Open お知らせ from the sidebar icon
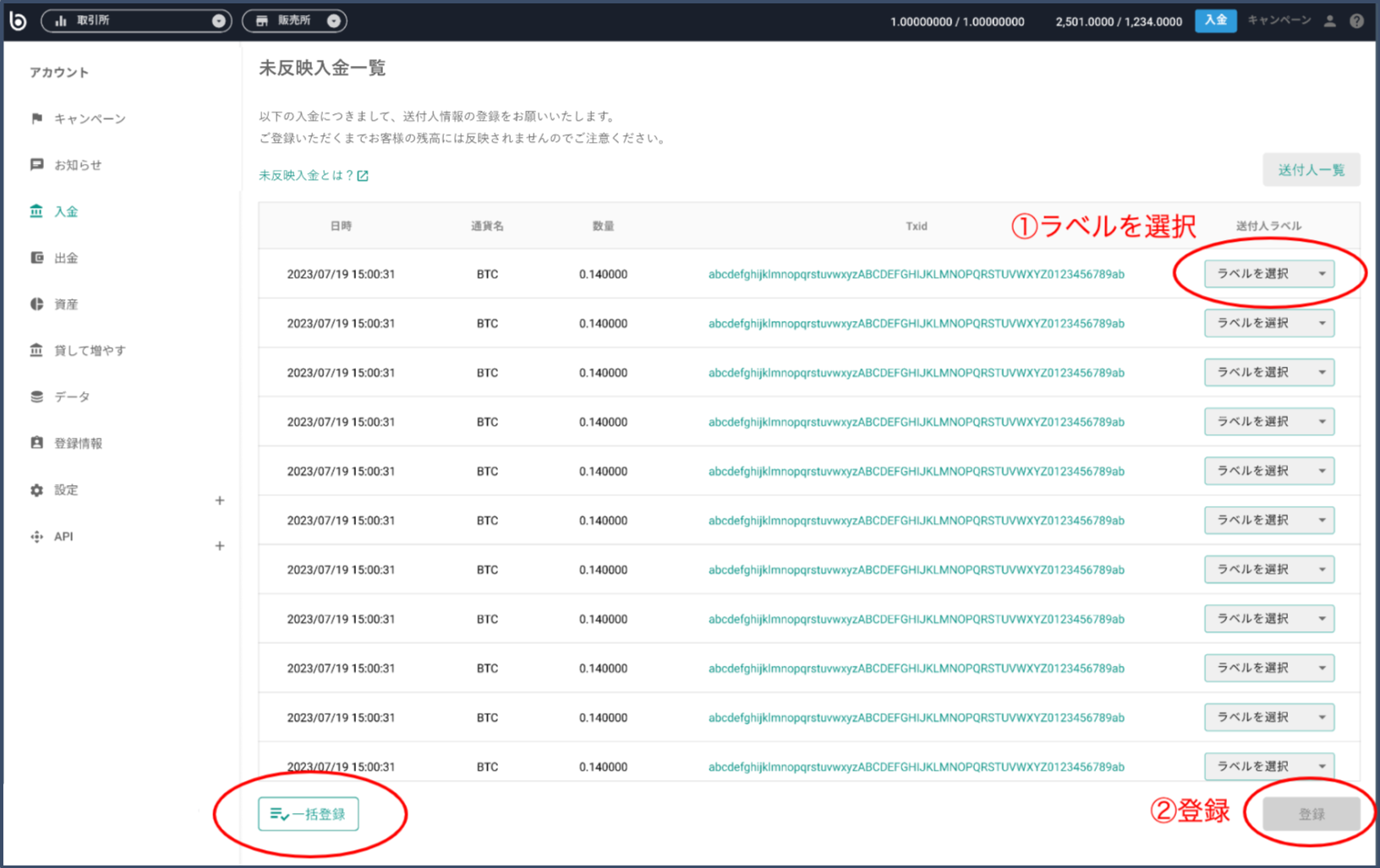This screenshot has height=868, width=1380. (x=36, y=165)
